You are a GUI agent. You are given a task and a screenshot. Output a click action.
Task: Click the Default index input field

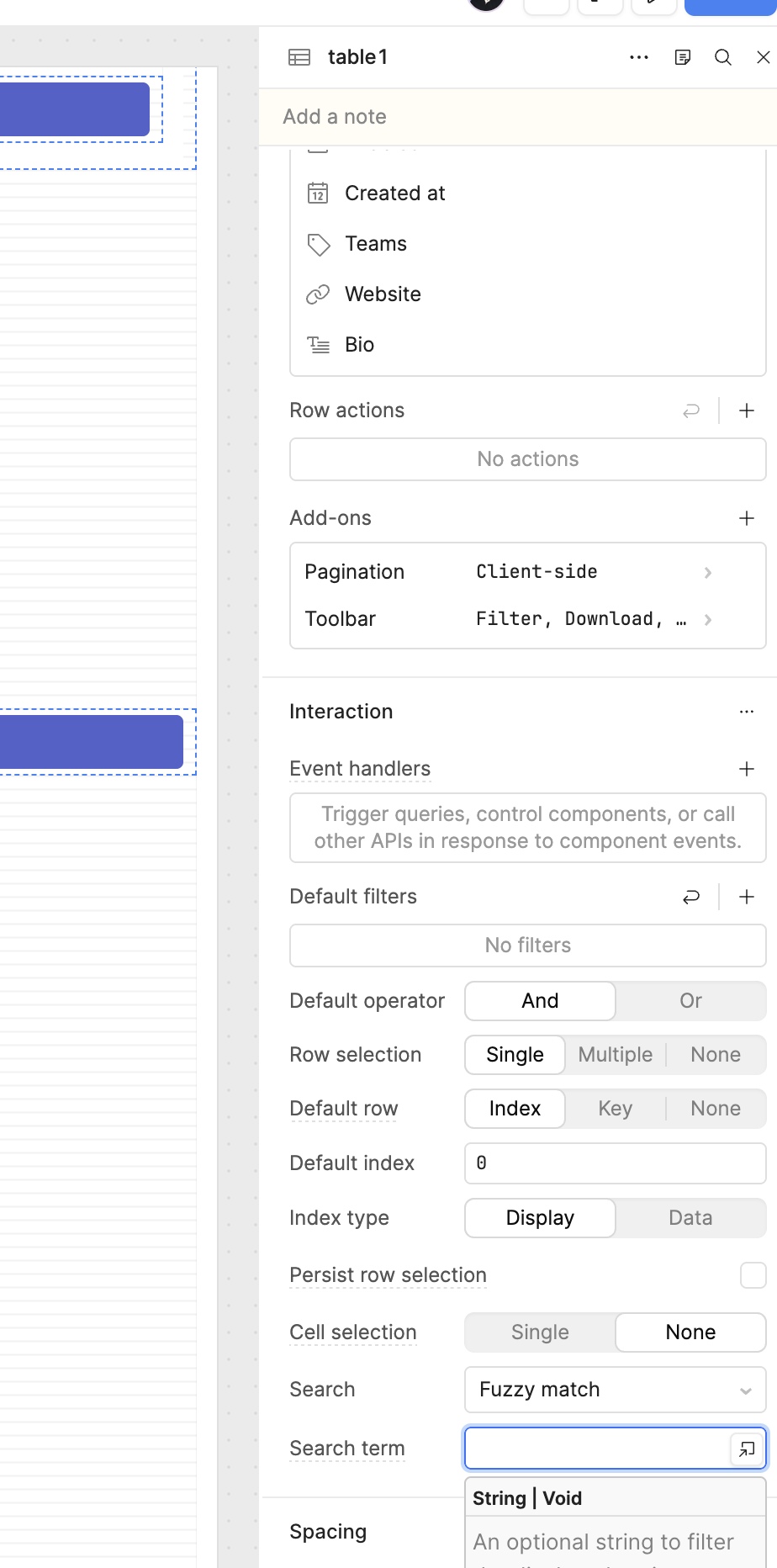click(615, 1163)
